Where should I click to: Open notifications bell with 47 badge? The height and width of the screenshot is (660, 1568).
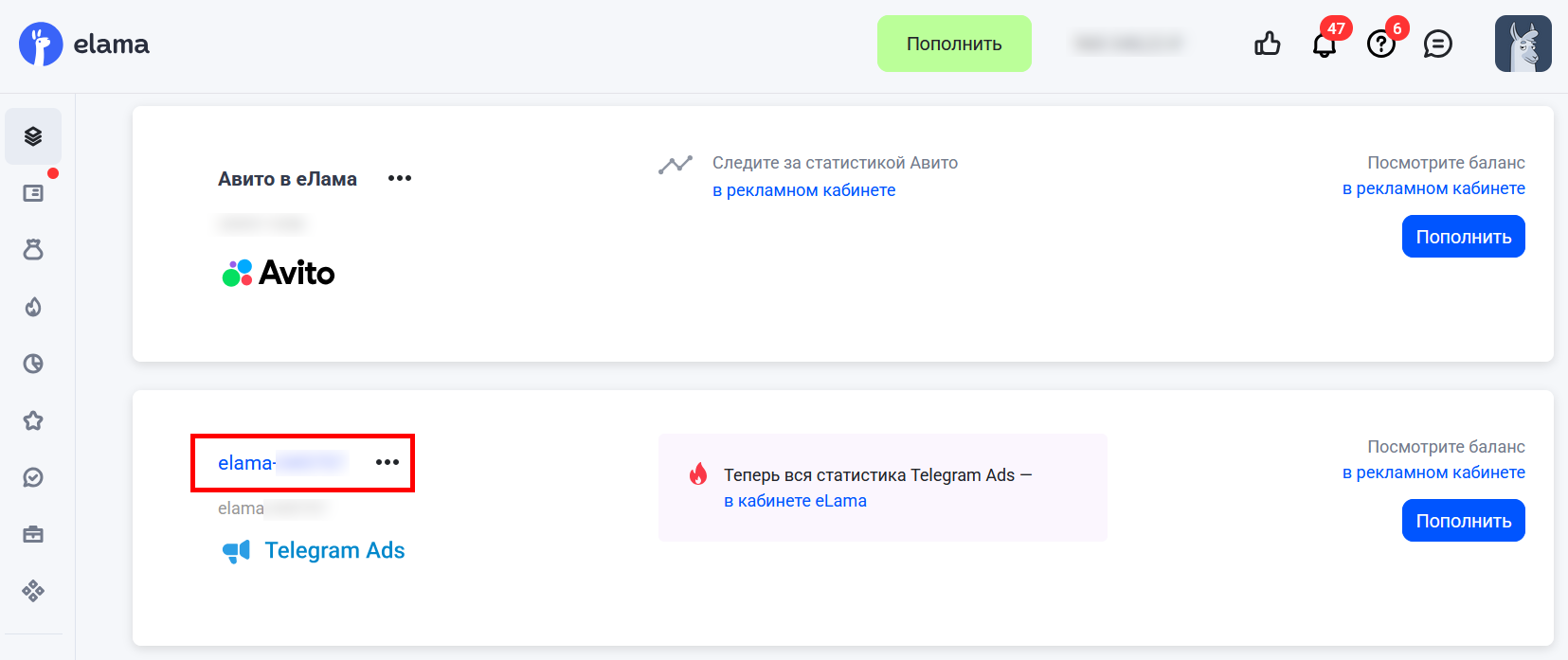(1324, 45)
